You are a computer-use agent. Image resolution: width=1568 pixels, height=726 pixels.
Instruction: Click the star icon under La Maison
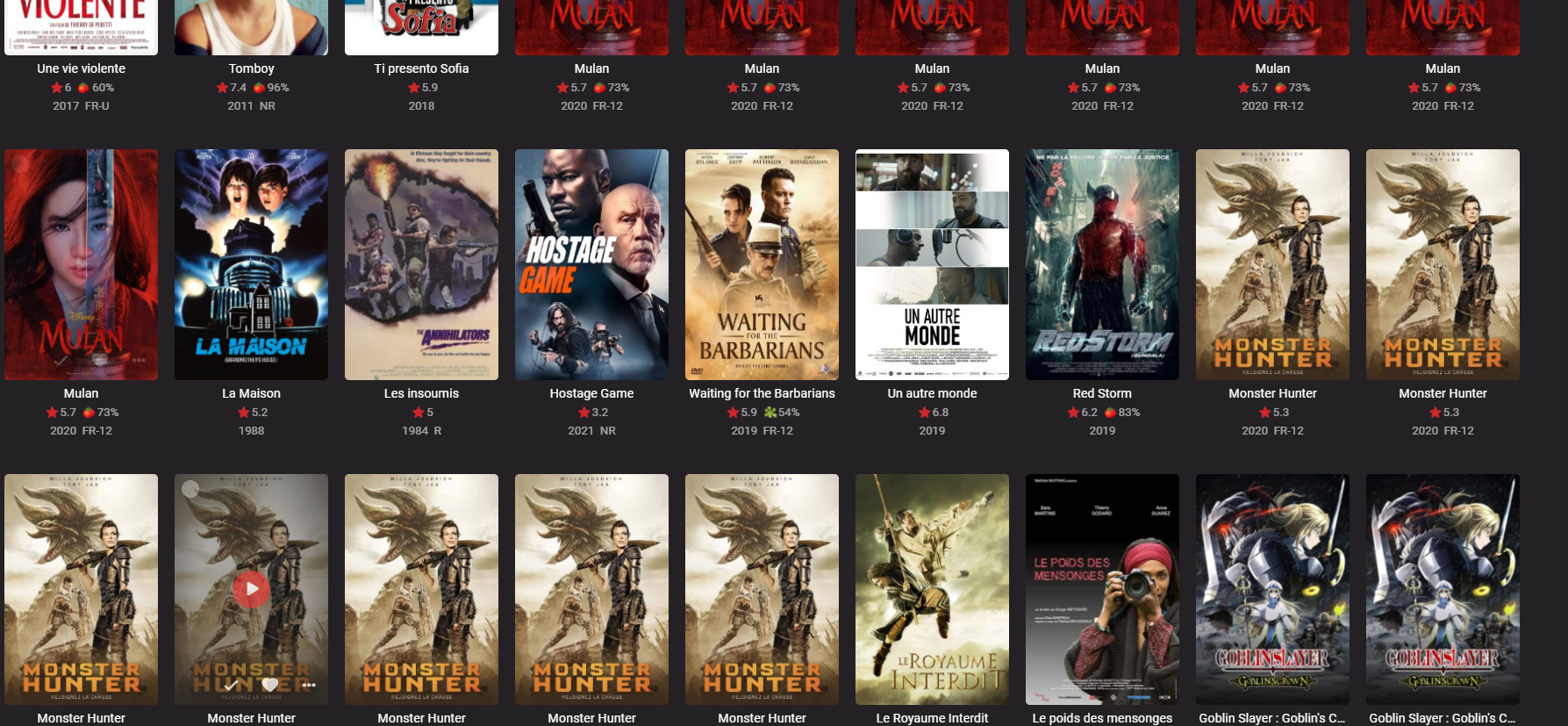point(243,413)
